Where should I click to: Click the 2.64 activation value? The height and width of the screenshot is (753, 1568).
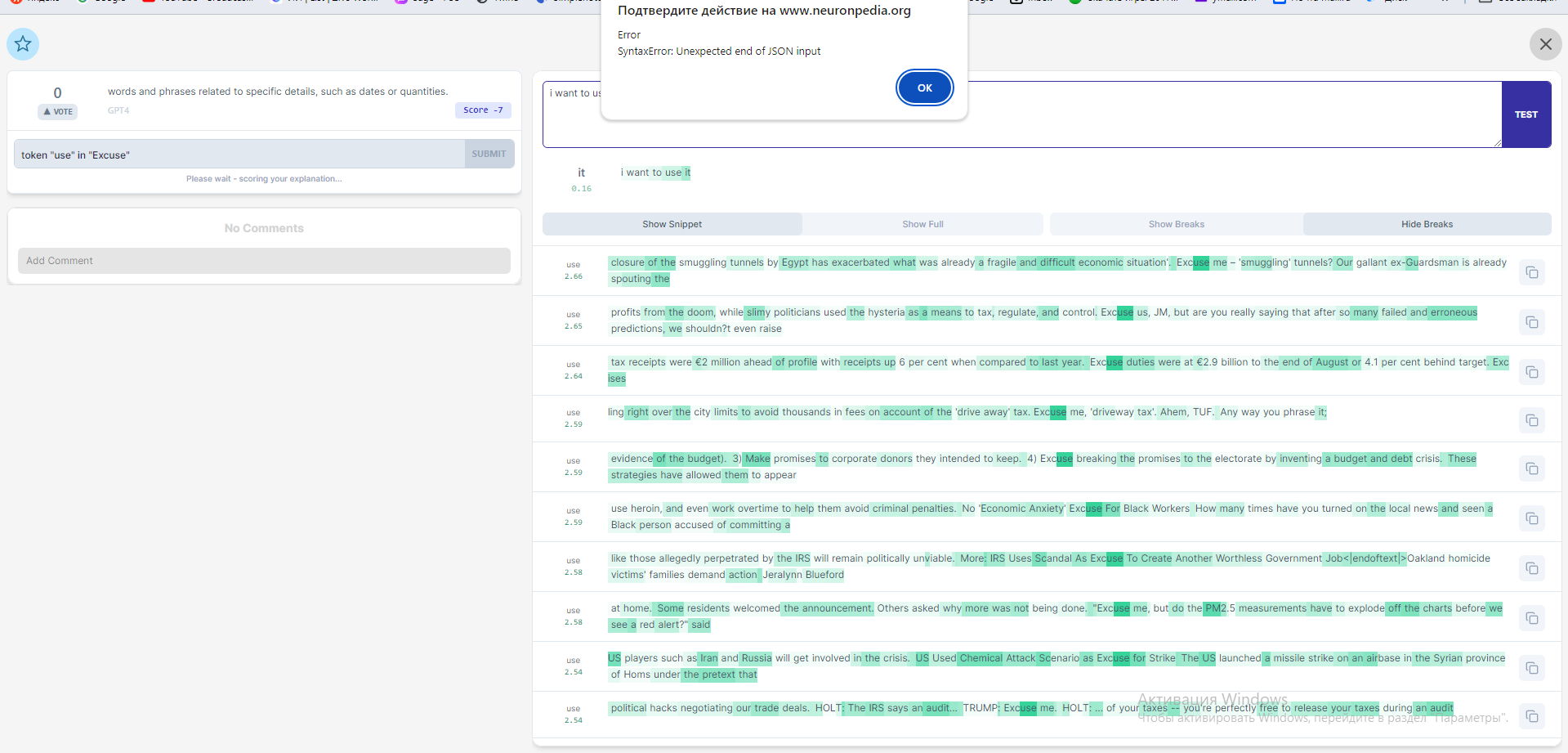(574, 376)
